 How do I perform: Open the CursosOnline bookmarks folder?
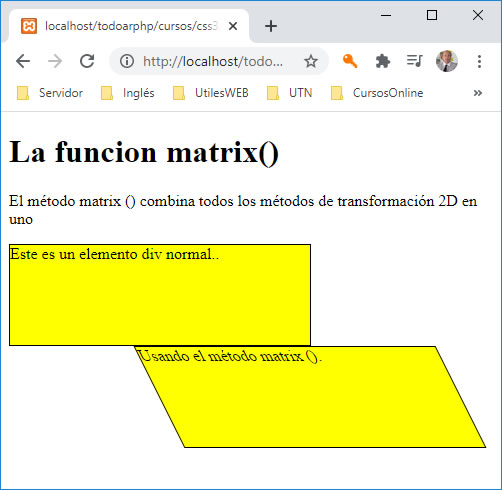pyautogui.click(x=377, y=93)
